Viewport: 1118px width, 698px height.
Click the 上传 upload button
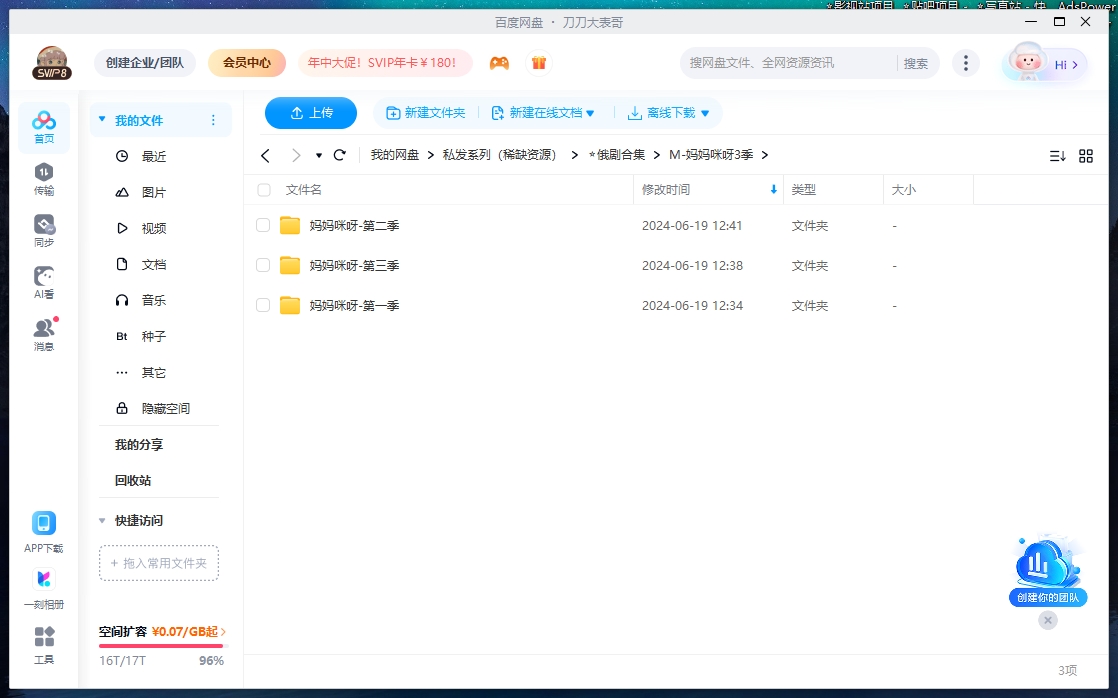coord(311,113)
